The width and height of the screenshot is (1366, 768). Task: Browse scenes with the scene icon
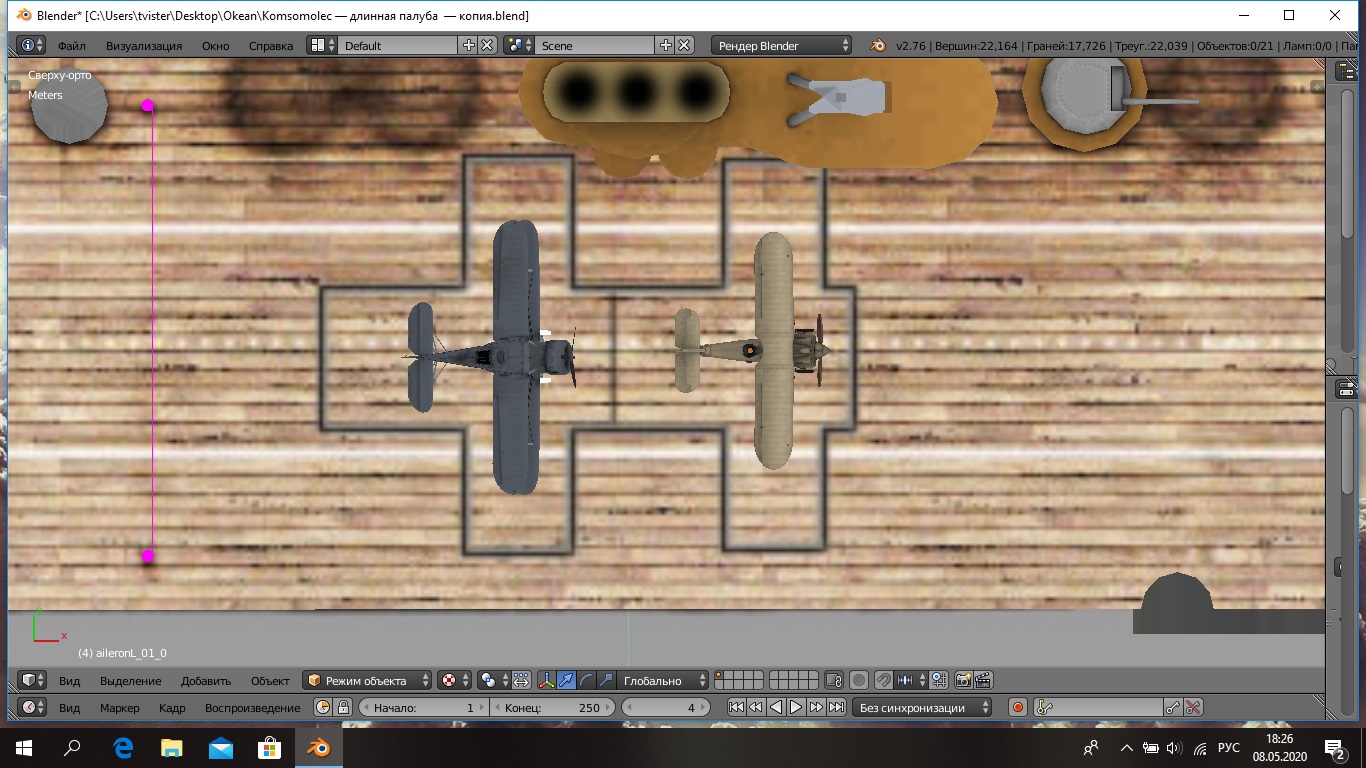pos(518,45)
